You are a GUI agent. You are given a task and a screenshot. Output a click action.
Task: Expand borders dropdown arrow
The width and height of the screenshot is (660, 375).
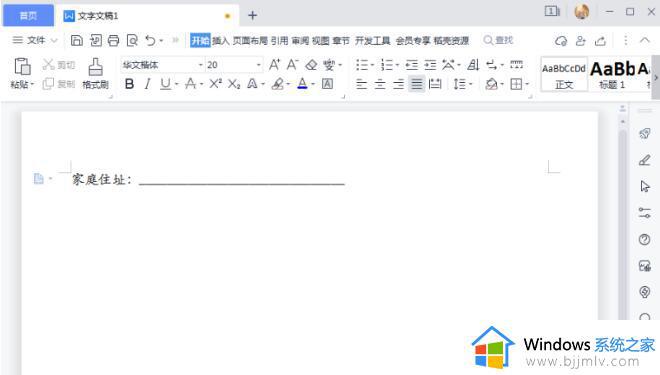527,85
